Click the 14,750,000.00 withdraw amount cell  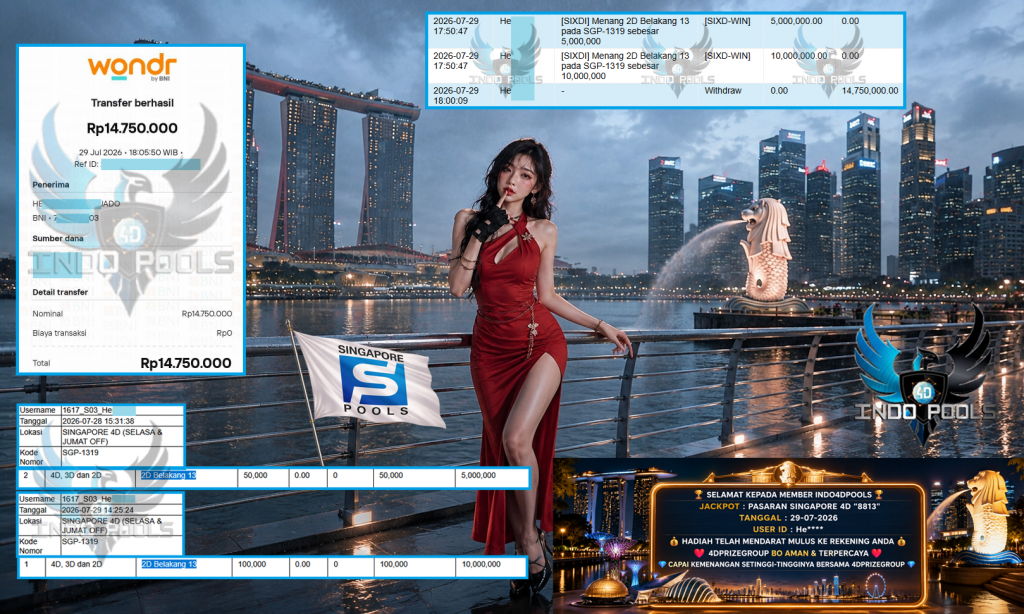tap(870, 91)
